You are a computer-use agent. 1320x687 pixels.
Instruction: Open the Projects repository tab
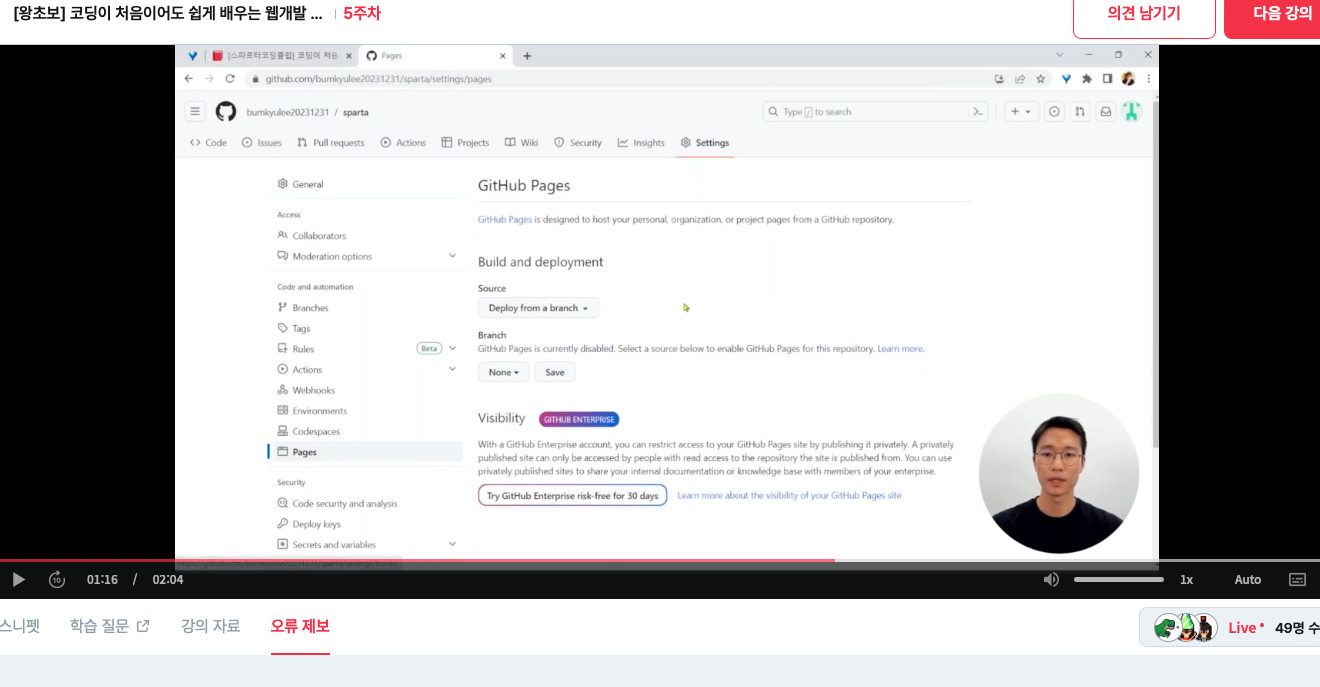(x=465, y=143)
